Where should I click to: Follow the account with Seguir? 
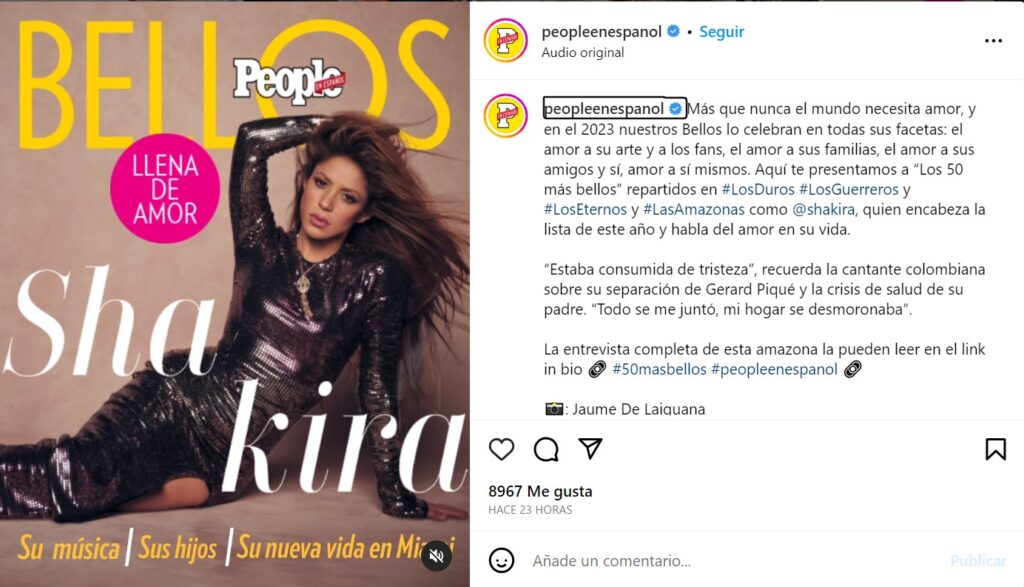click(722, 31)
